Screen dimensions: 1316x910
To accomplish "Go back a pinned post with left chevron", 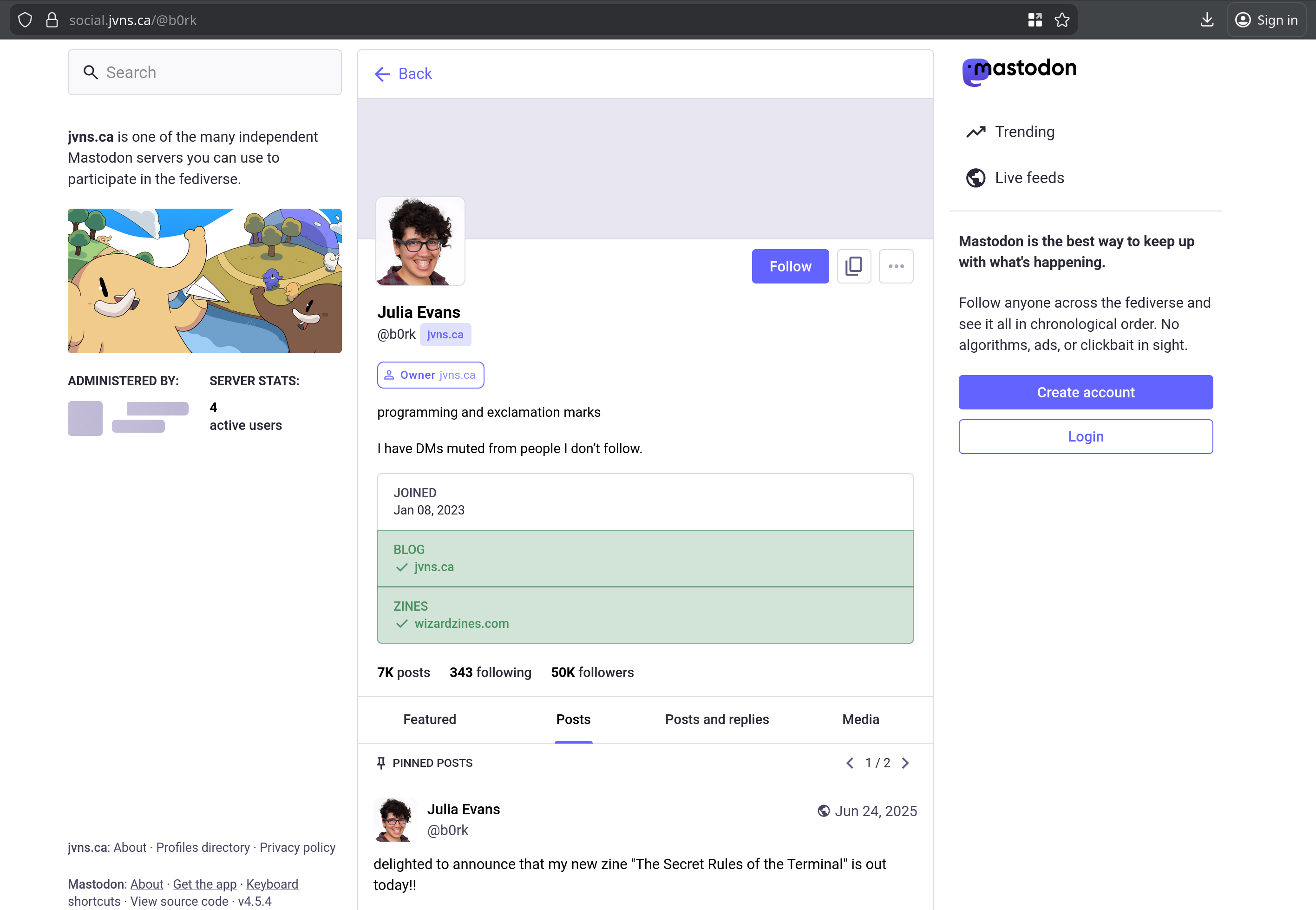I will 850,762.
